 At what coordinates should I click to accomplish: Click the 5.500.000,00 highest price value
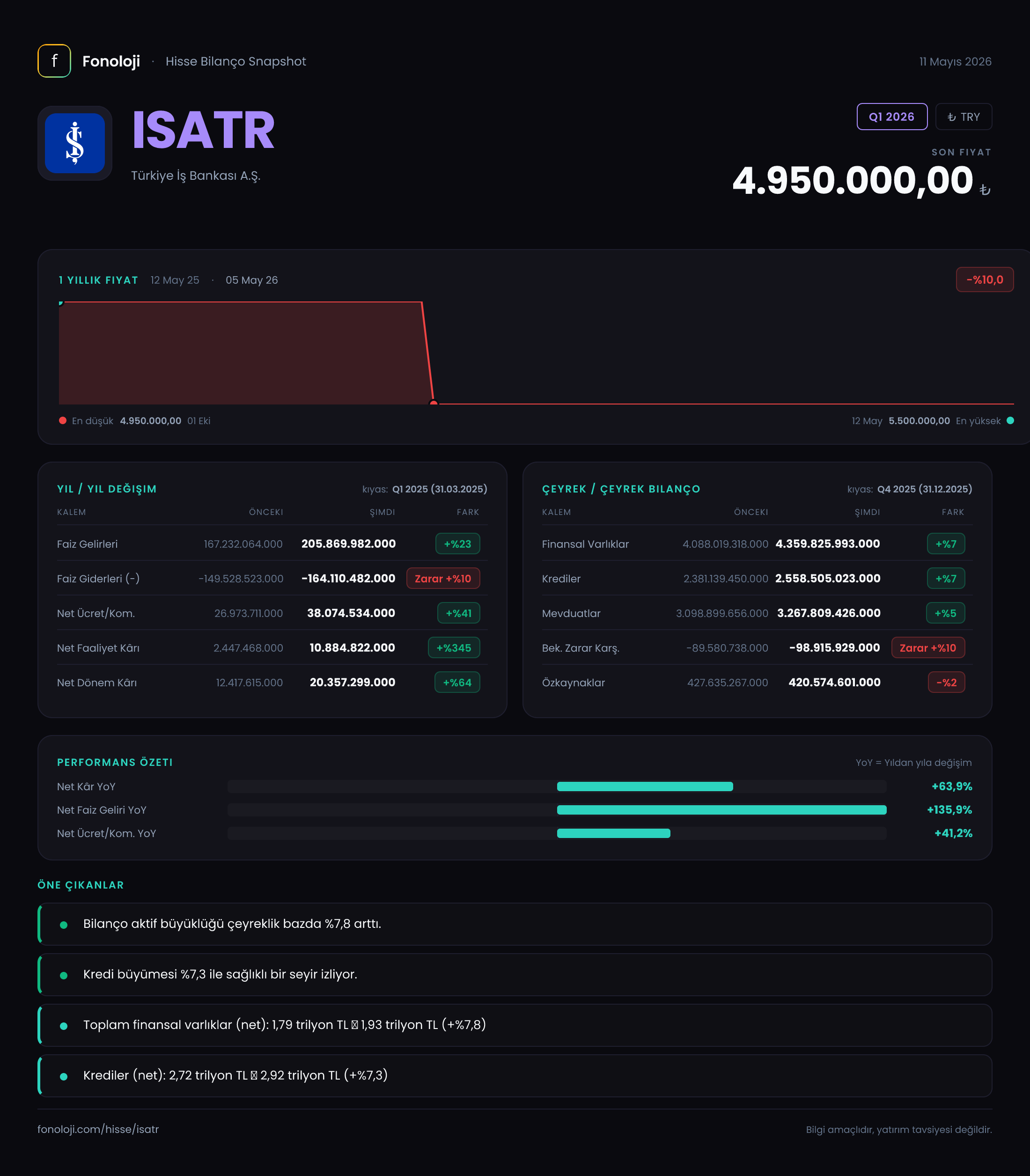click(x=919, y=421)
